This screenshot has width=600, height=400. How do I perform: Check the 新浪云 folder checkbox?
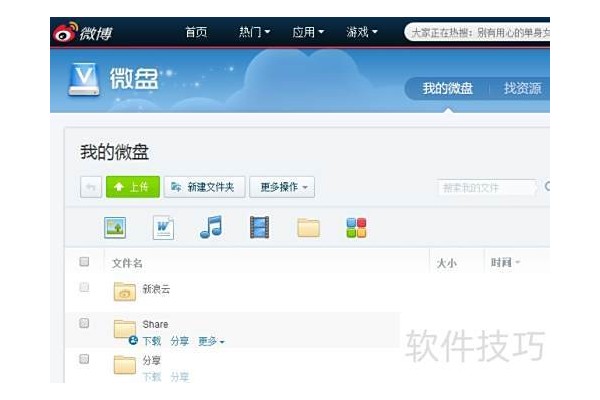pos(84,287)
